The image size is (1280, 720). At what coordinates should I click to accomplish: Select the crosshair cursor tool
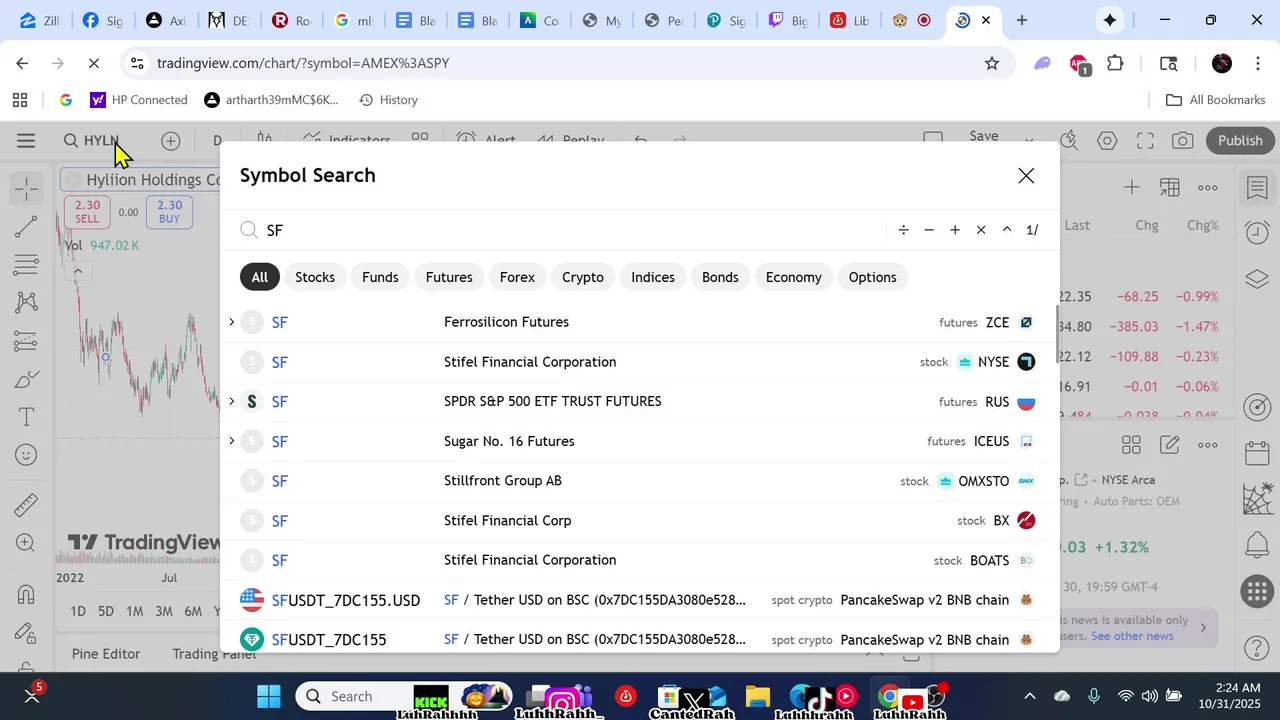point(27,187)
